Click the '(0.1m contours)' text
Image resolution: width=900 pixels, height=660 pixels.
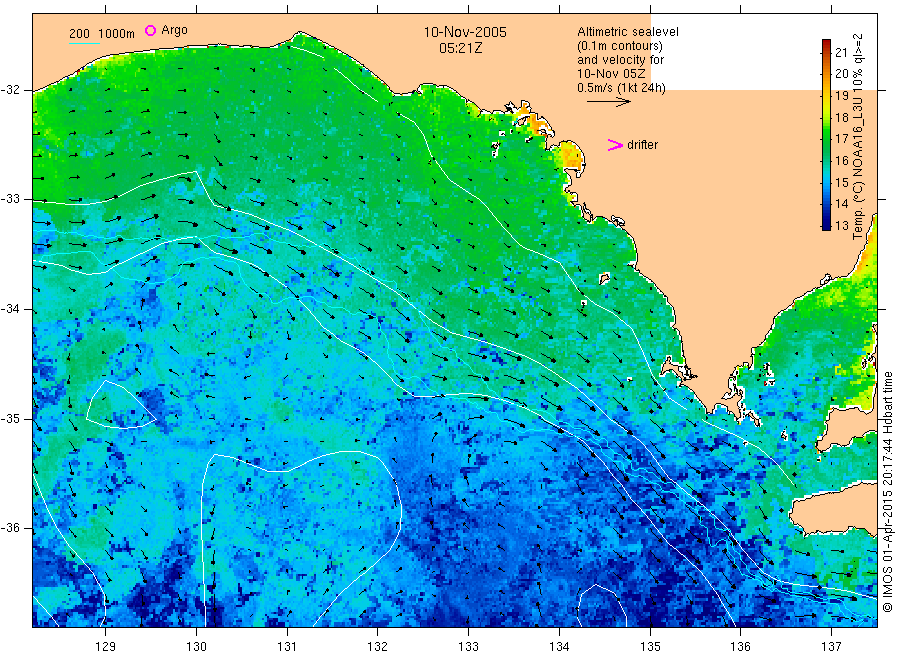tap(619, 46)
